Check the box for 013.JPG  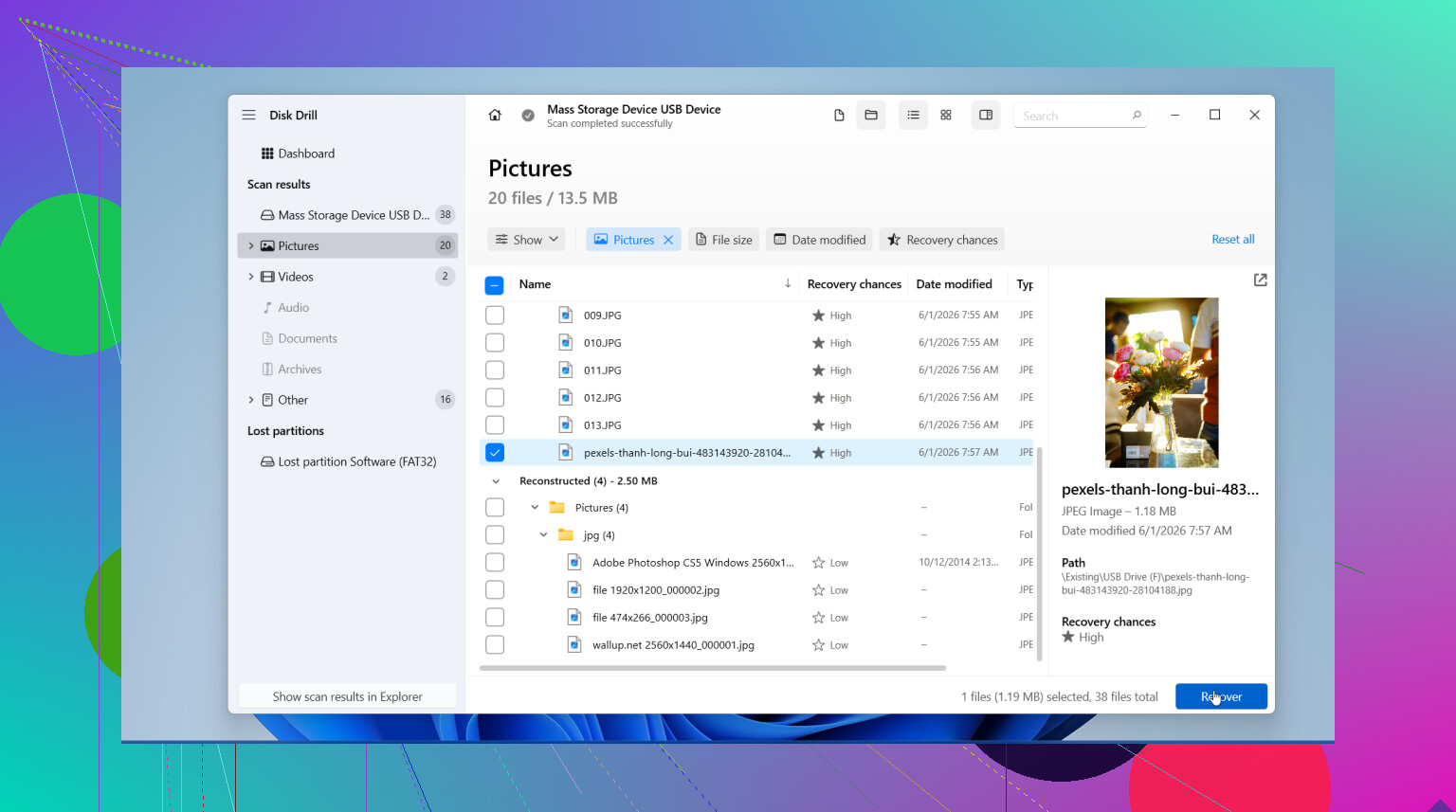click(x=495, y=425)
